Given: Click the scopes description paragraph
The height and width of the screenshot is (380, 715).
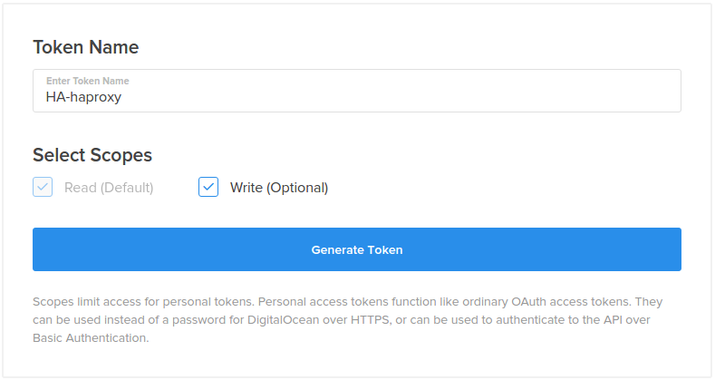Looking at the screenshot, I should [x=347, y=320].
